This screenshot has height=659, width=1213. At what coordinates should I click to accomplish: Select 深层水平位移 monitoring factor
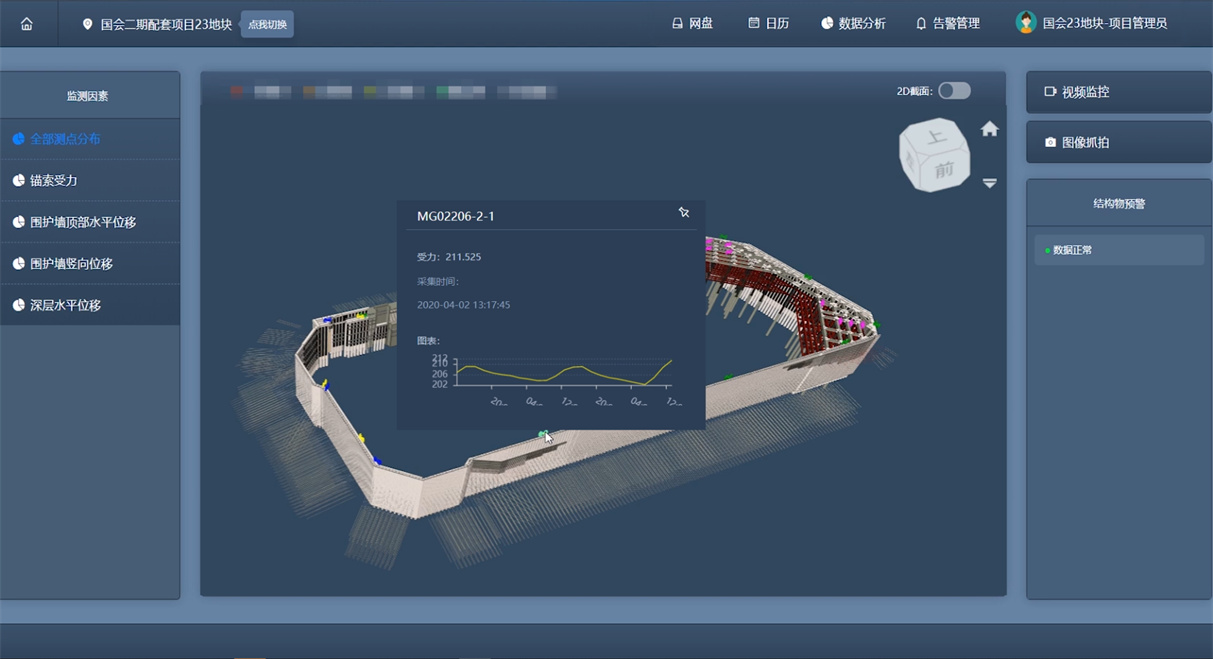(65, 305)
